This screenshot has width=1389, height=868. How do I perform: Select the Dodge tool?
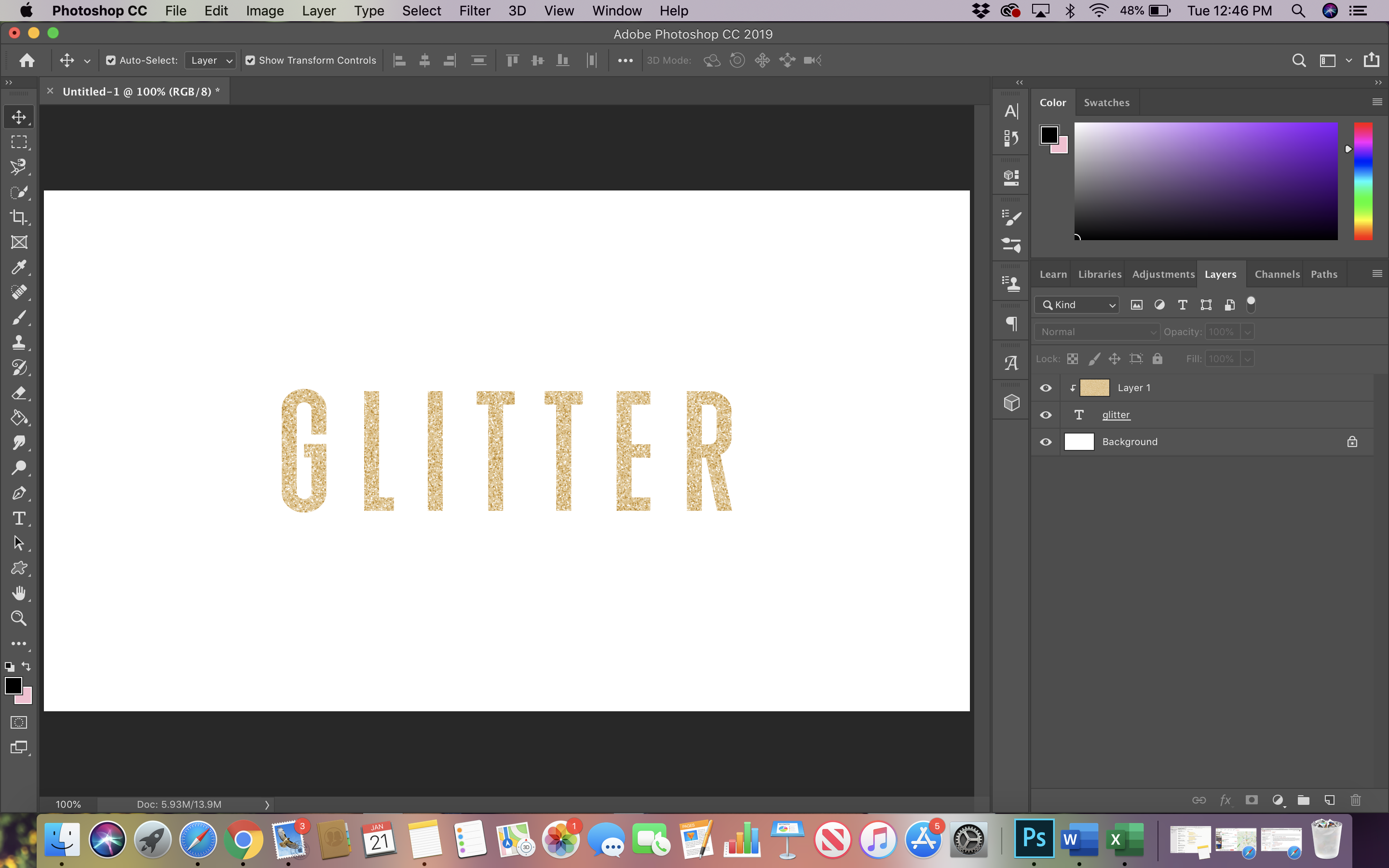point(19,468)
